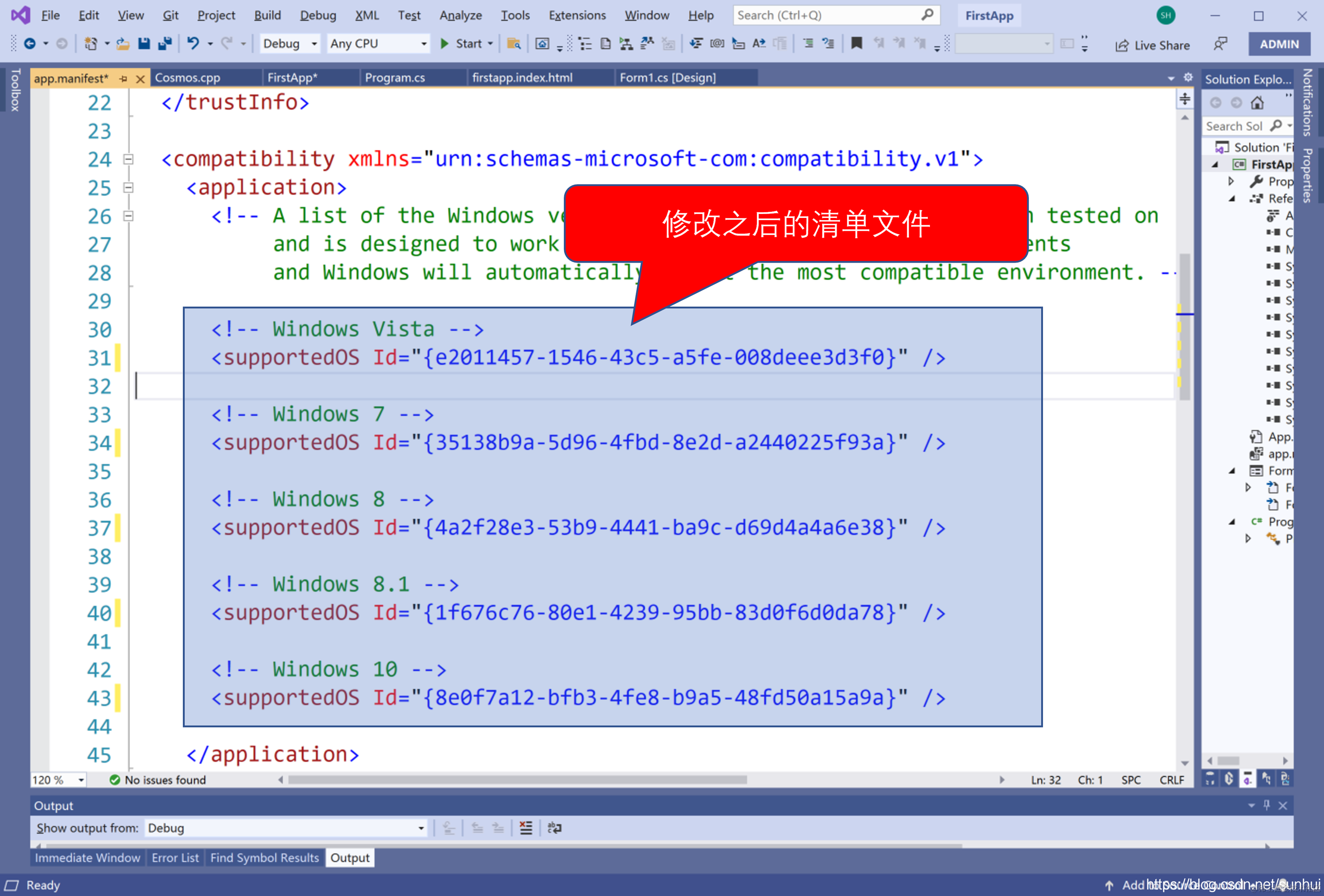Click the Undo arrow icon
Viewport: 1324px width, 896px height.
point(193,43)
